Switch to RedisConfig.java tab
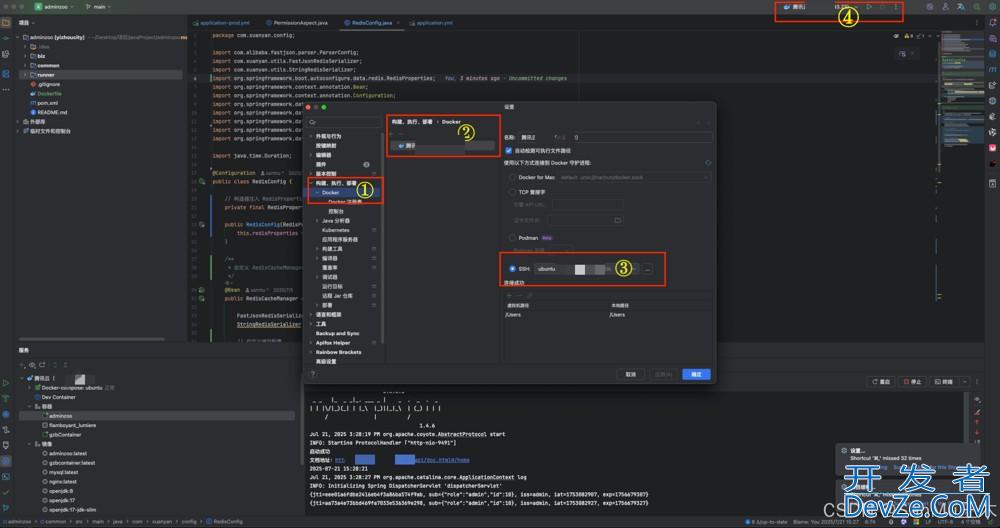The height and width of the screenshot is (528, 1000). 372,23
